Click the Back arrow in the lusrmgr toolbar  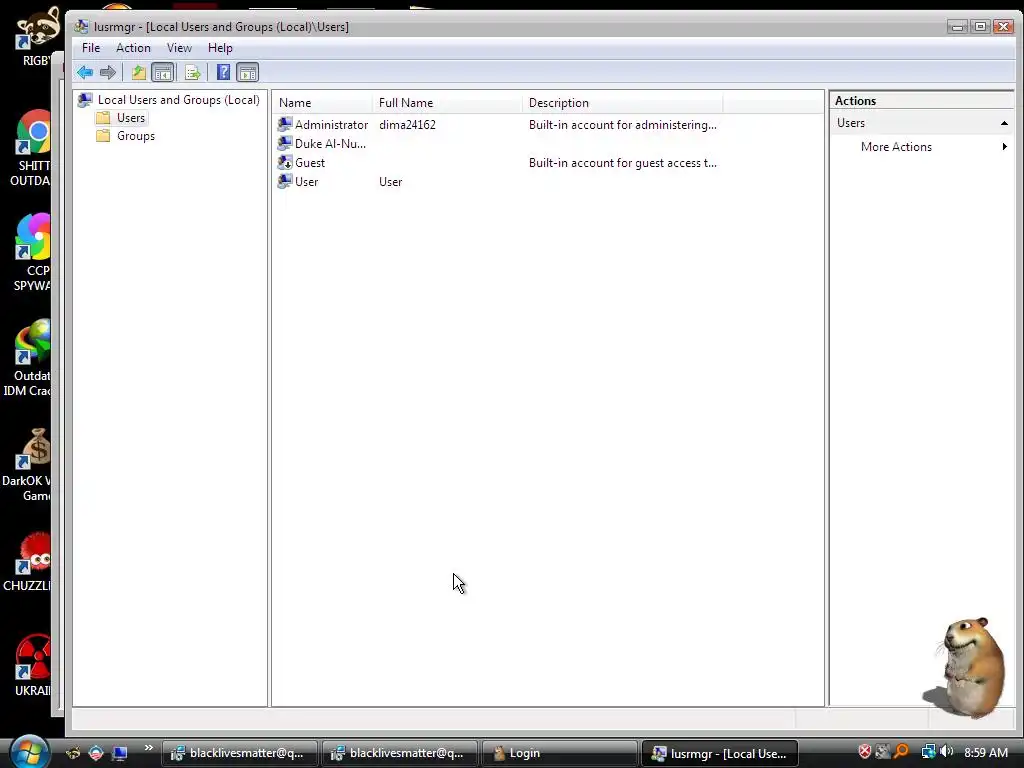tap(85, 72)
